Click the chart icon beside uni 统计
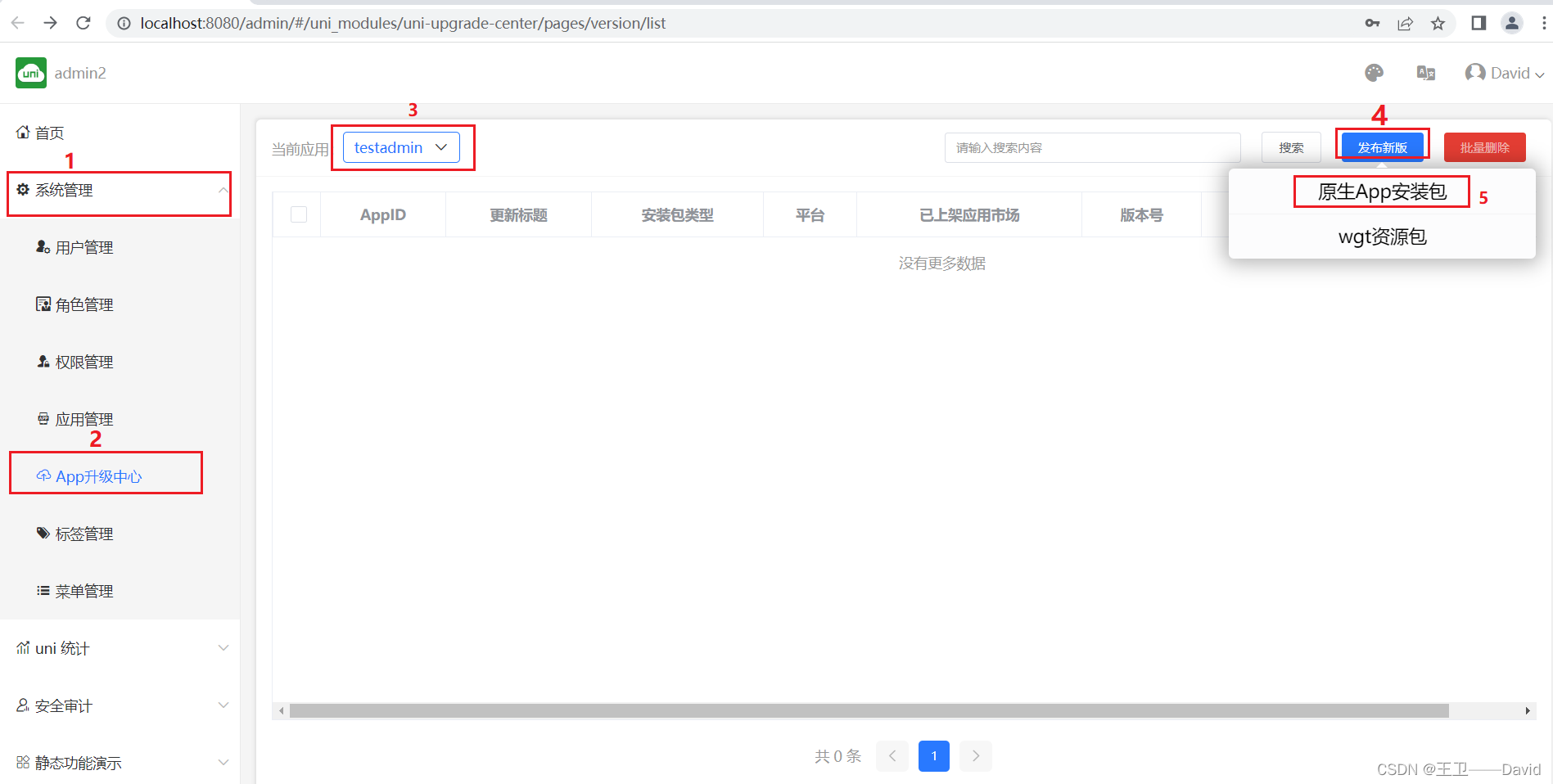Screen dimensions: 1553x784 [x=23, y=647]
